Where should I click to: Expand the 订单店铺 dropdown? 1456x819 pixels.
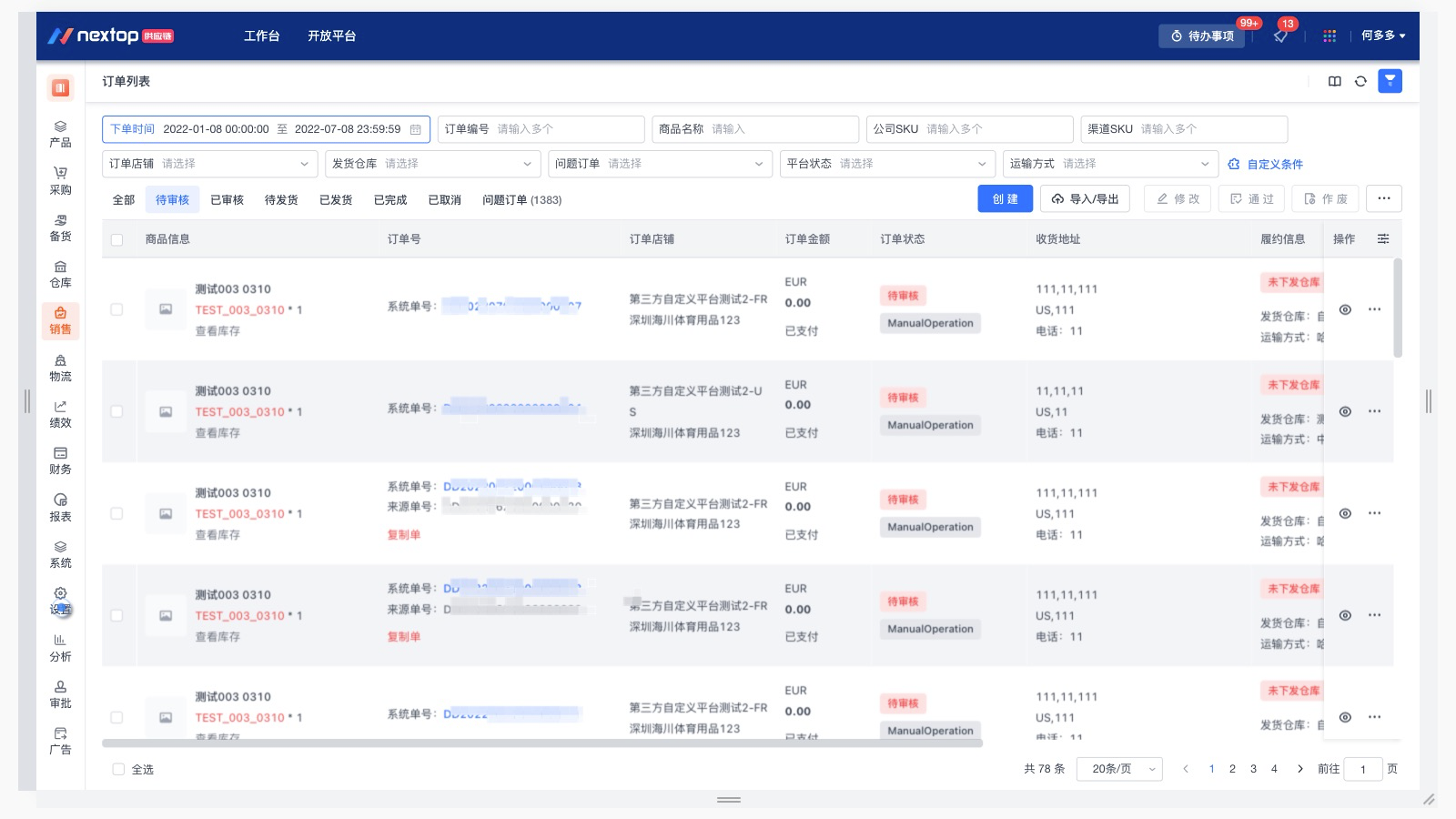pos(209,164)
